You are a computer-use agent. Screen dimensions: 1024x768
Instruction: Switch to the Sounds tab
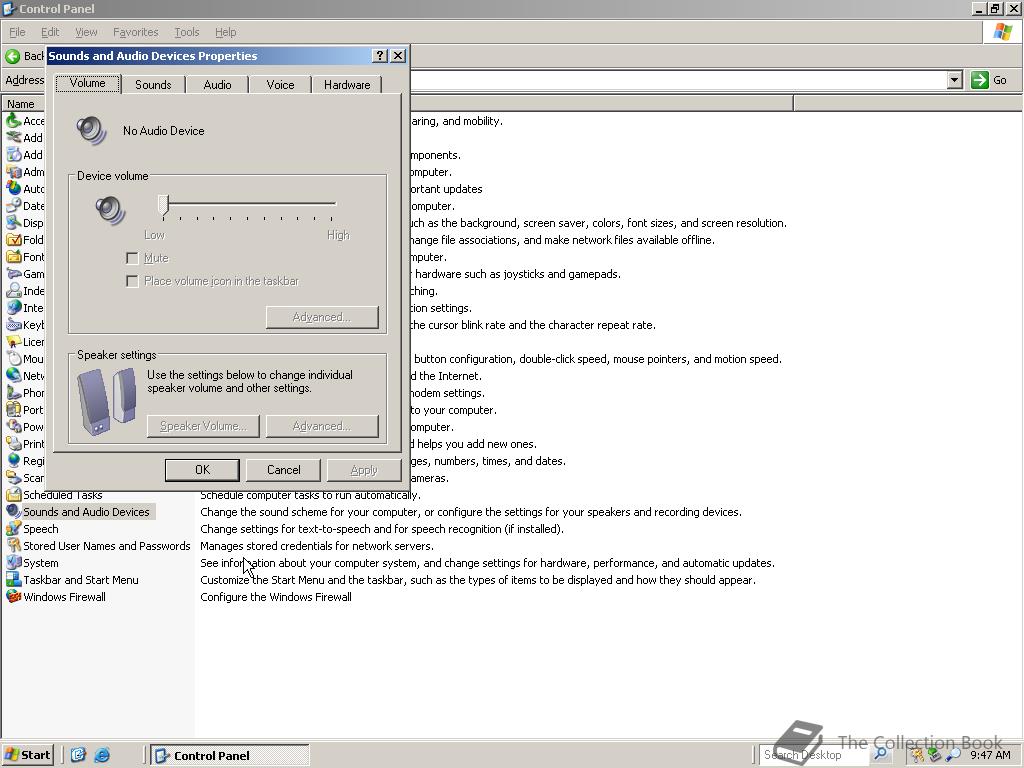(x=153, y=85)
